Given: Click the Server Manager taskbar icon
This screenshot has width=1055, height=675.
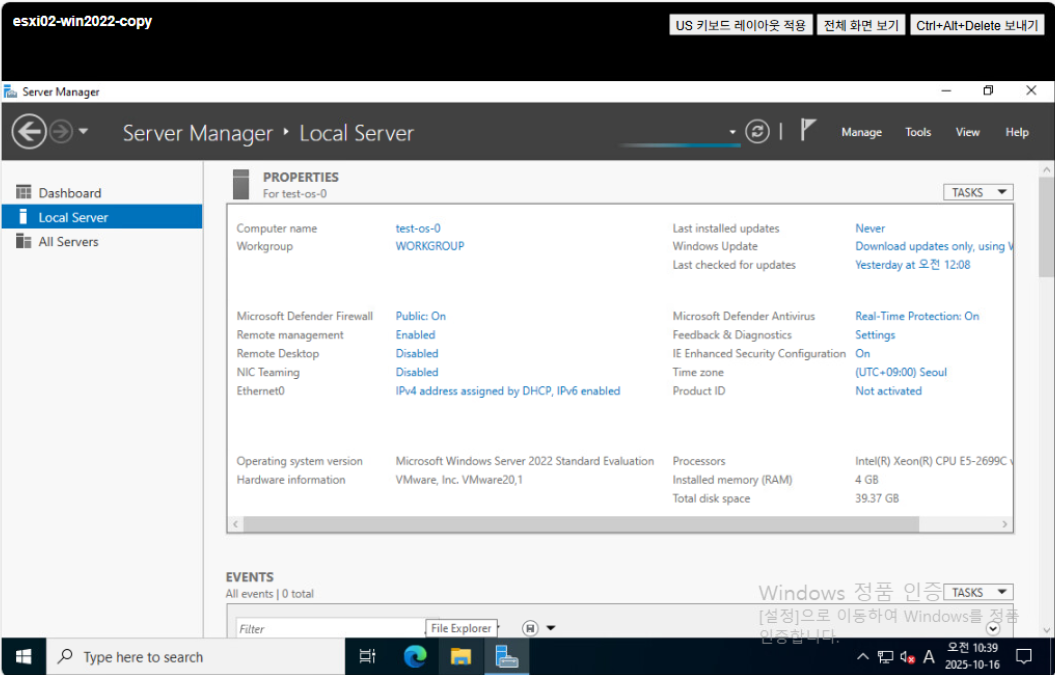Looking at the screenshot, I should point(507,657).
